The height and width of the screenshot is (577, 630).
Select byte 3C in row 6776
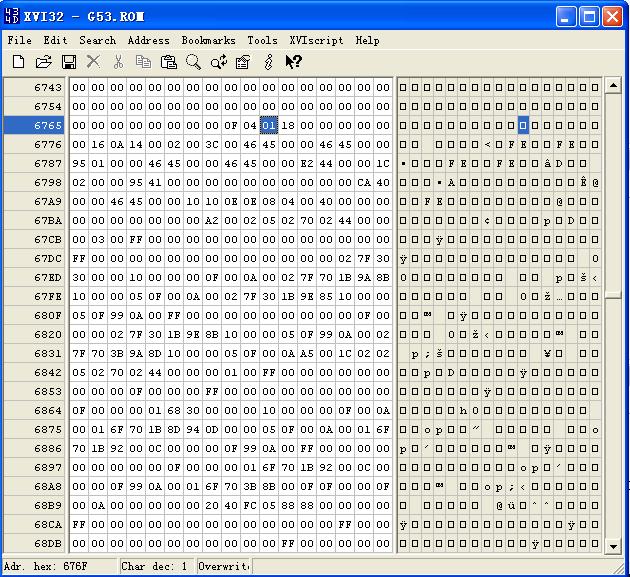click(x=212, y=144)
